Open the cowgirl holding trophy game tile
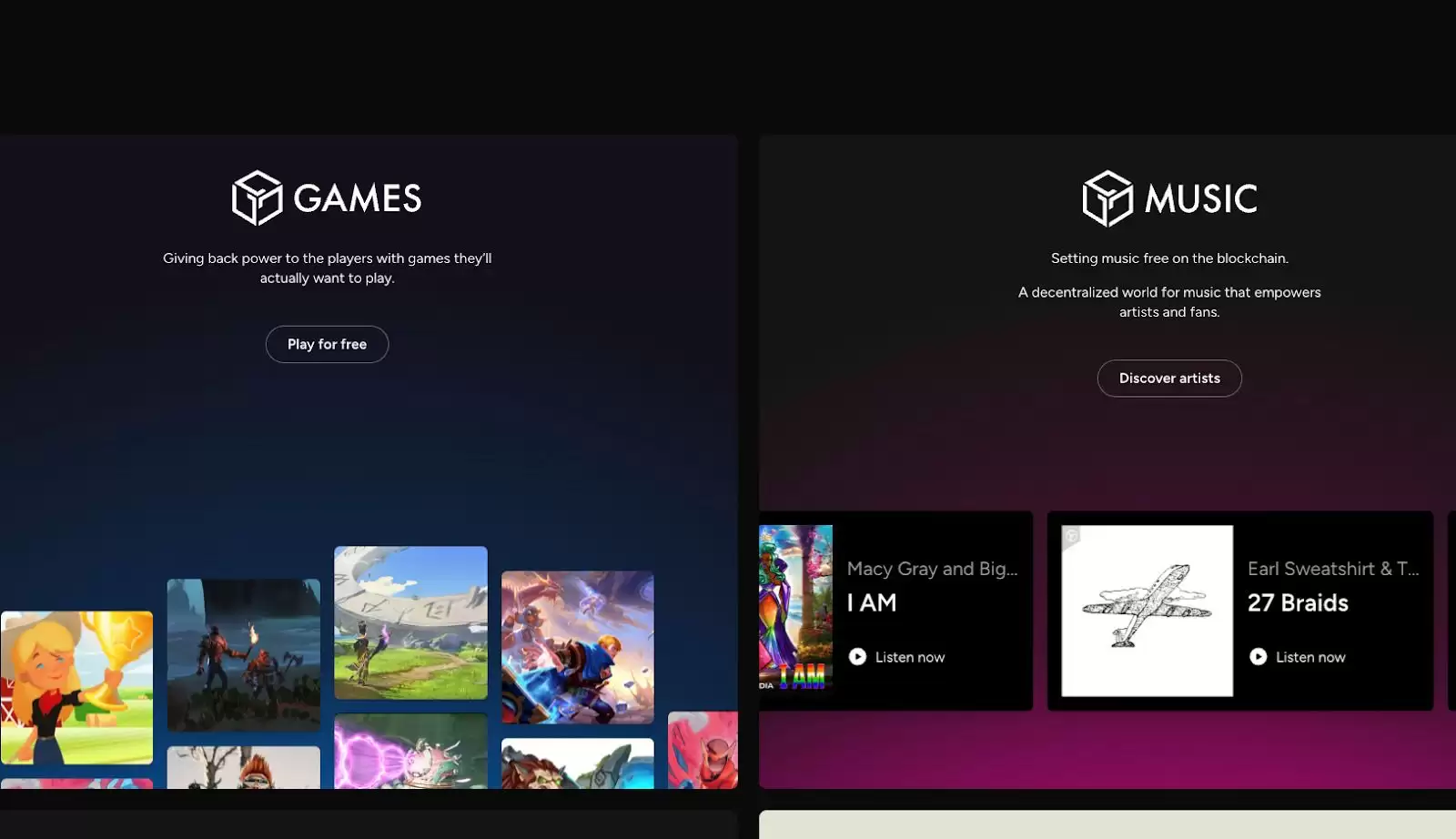 pyautogui.click(x=77, y=687)
